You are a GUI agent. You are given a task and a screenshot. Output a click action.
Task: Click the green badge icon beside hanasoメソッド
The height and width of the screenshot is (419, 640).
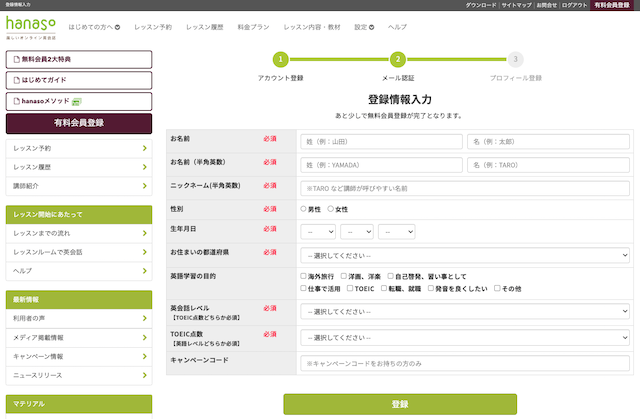pos(77,102)
